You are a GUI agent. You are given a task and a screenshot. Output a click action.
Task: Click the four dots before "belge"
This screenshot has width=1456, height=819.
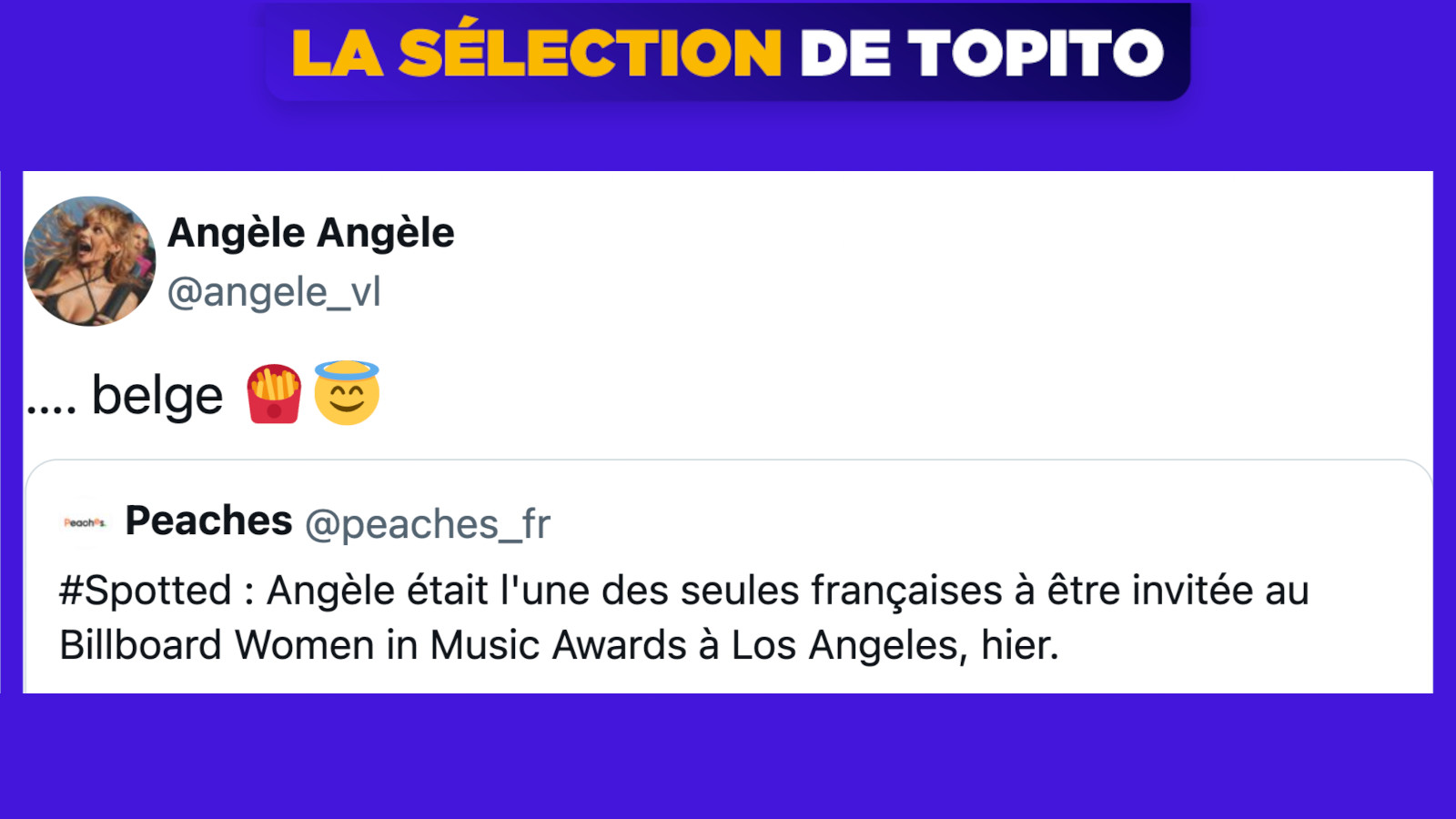pyautogui.click(x=51, y=409)
